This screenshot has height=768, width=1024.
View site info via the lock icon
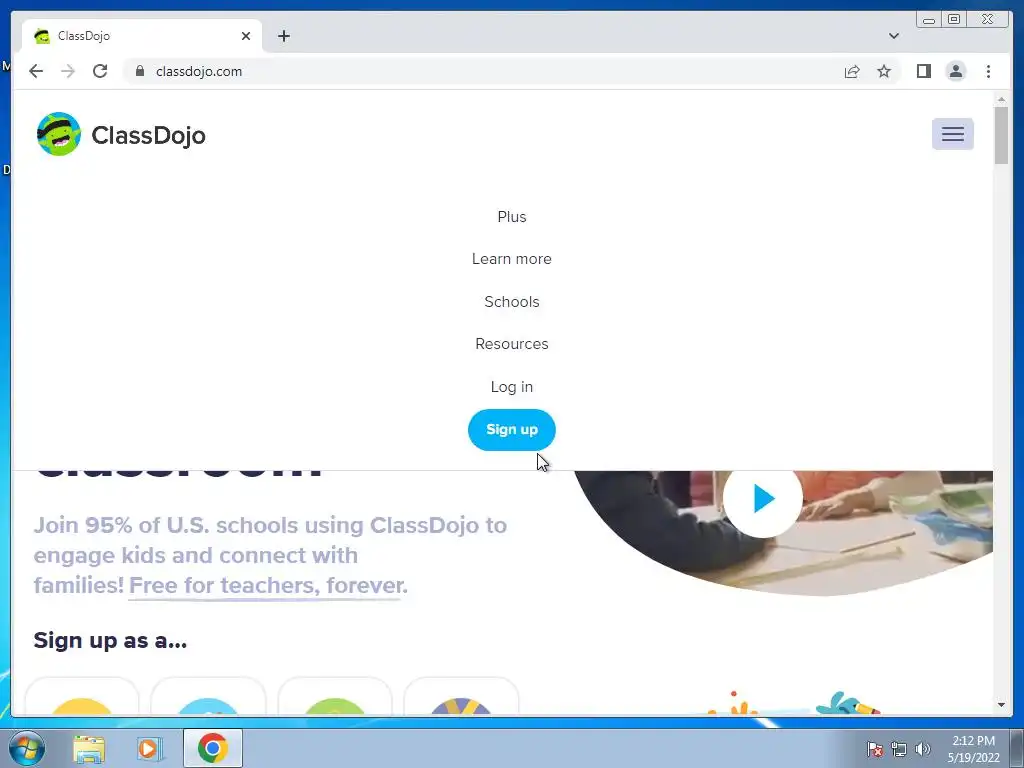point(140,71)
